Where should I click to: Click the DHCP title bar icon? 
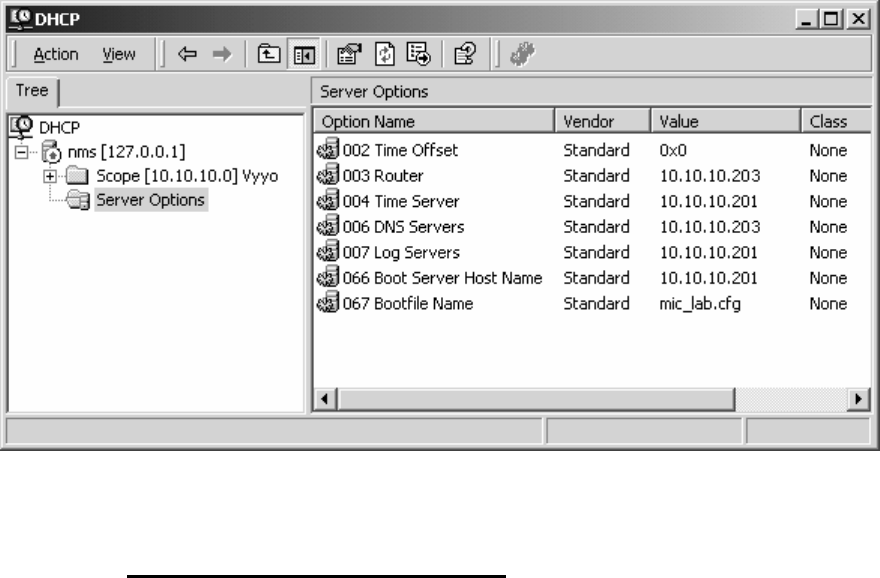[20, 19]
